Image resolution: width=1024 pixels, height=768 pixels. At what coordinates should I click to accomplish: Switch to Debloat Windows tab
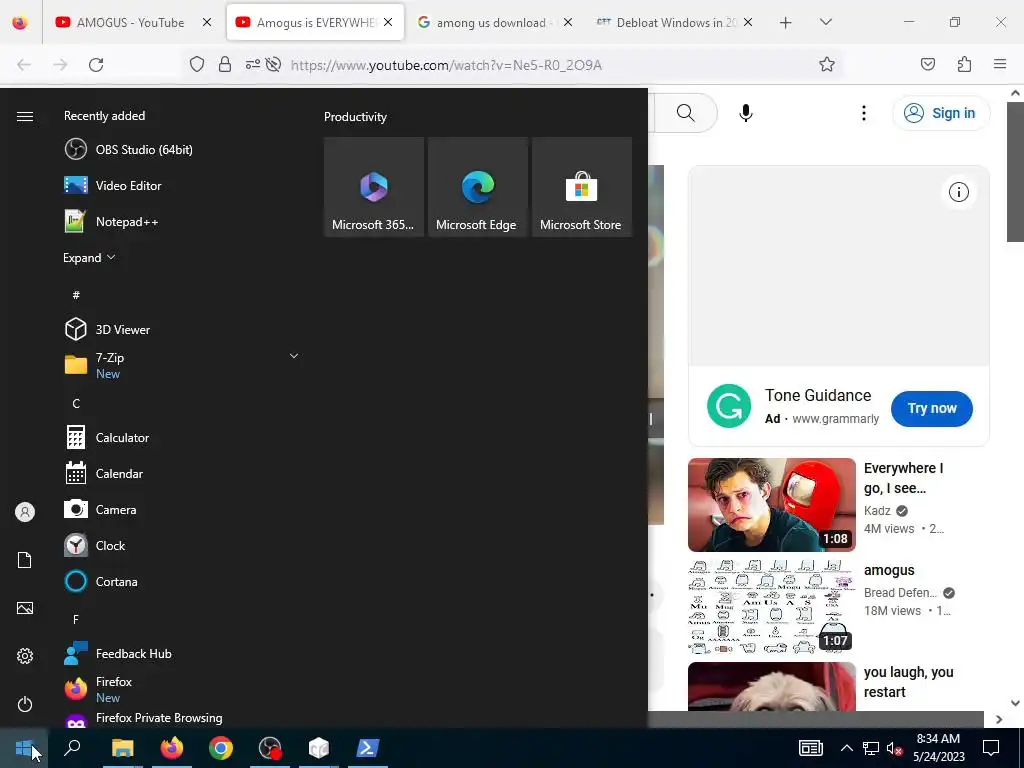(676, 22)
